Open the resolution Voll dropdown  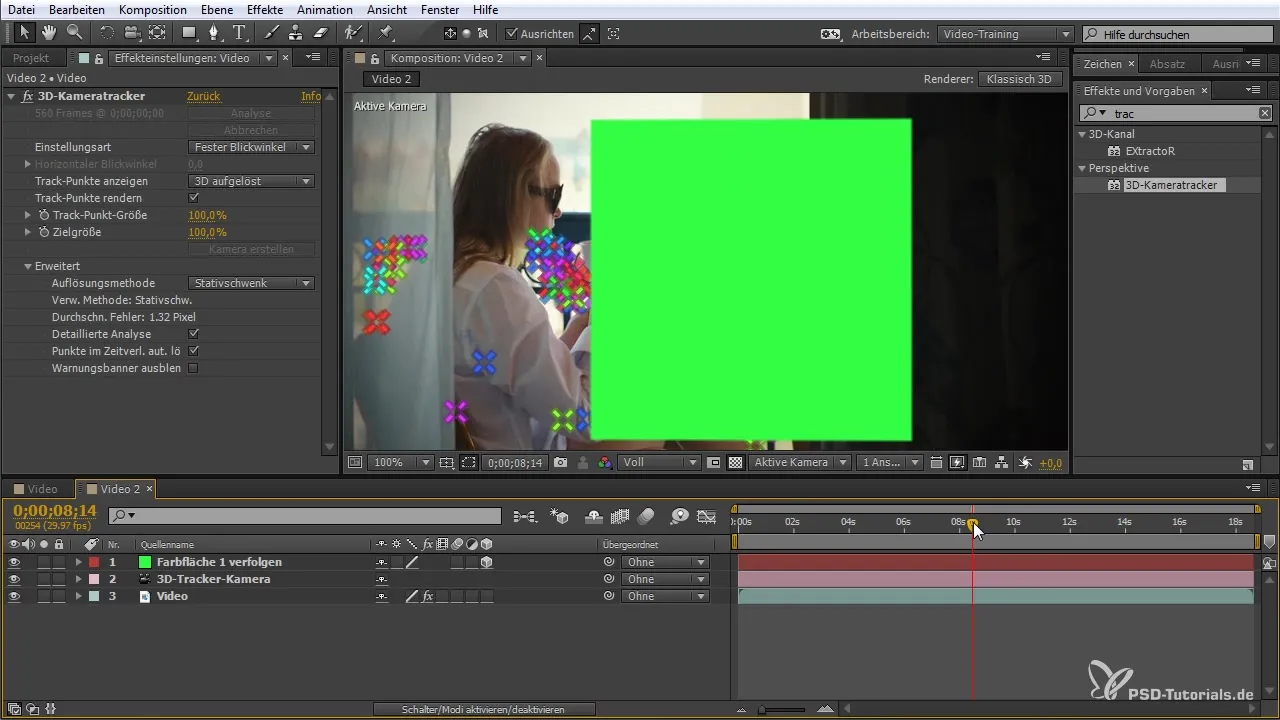(x=659, y=463)
